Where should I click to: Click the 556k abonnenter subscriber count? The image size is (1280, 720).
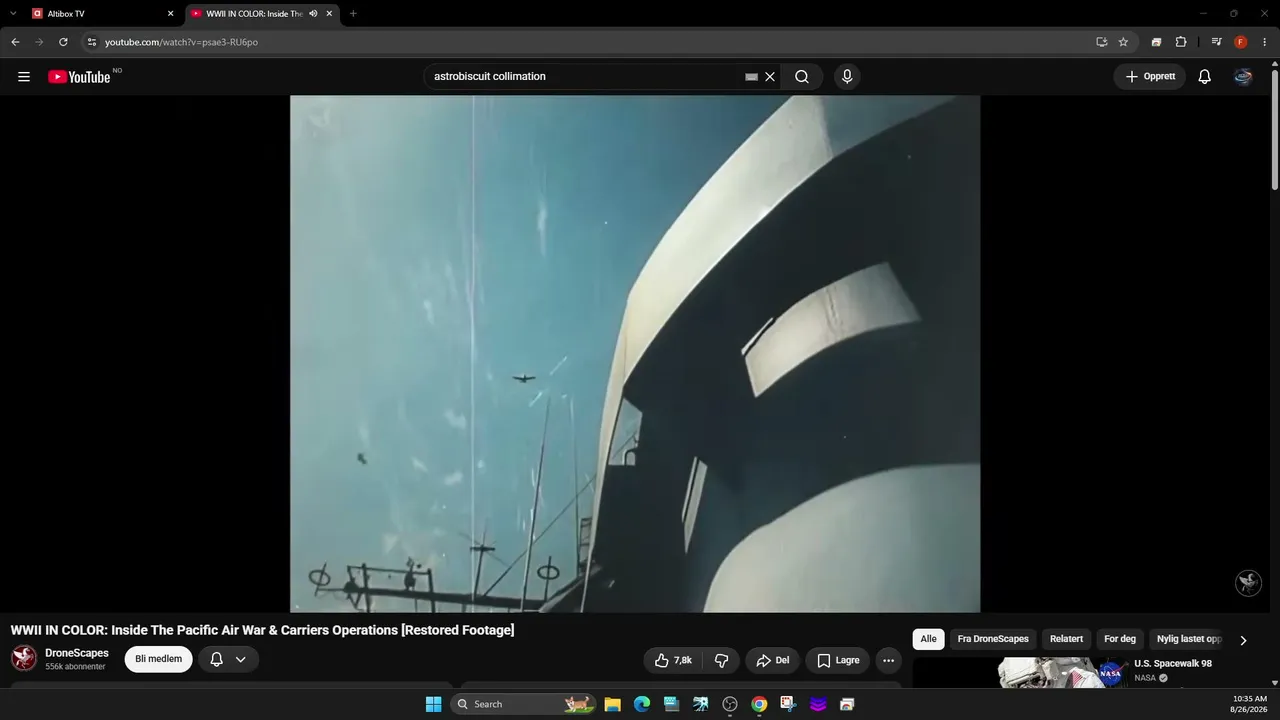tap(75, 667)
